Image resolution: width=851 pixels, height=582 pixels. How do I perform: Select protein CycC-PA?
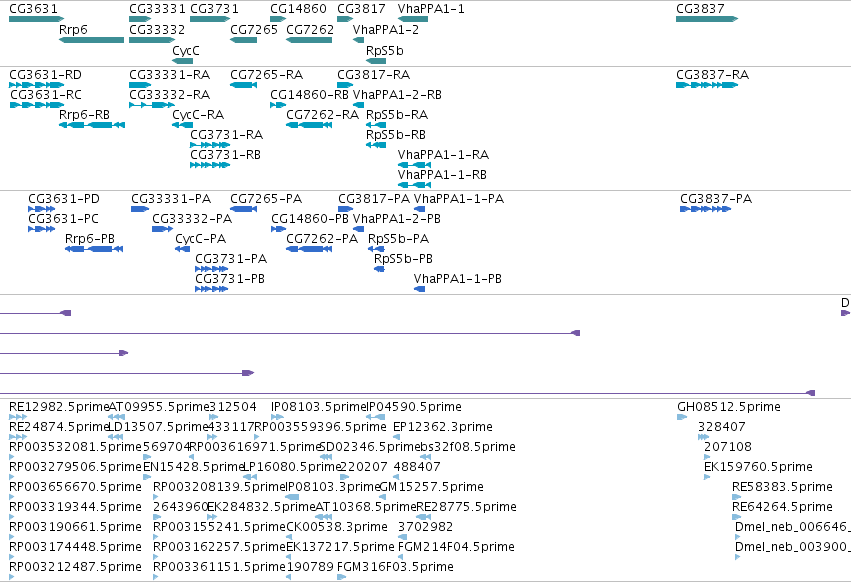[x=201, y=238]
